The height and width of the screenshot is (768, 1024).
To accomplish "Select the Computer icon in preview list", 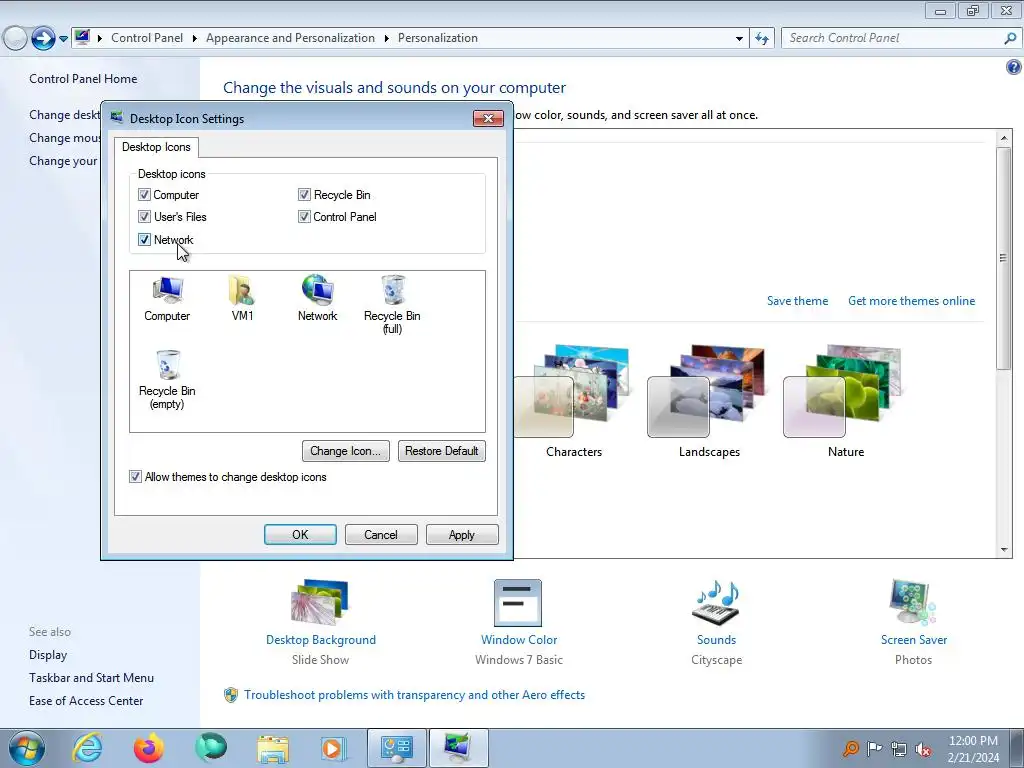I will coord(167,299).
